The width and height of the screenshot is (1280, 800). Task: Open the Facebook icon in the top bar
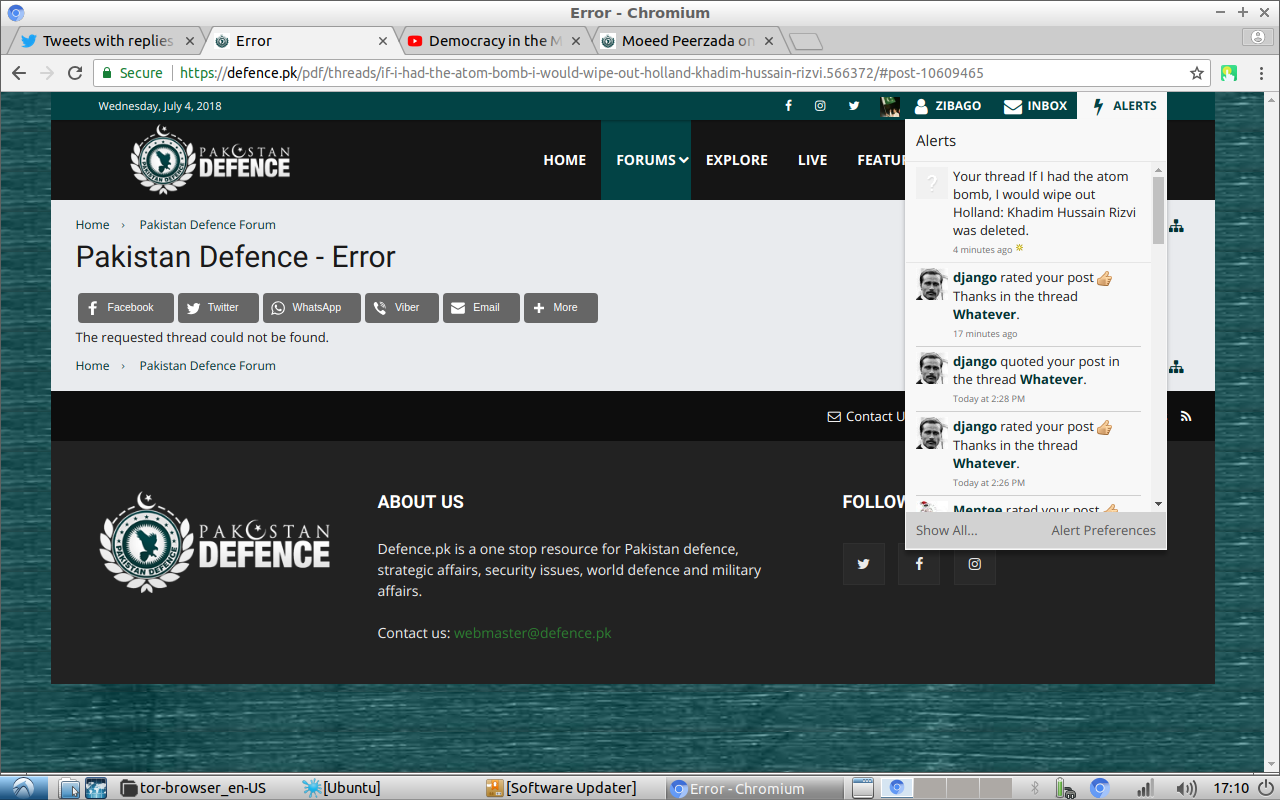788,106
